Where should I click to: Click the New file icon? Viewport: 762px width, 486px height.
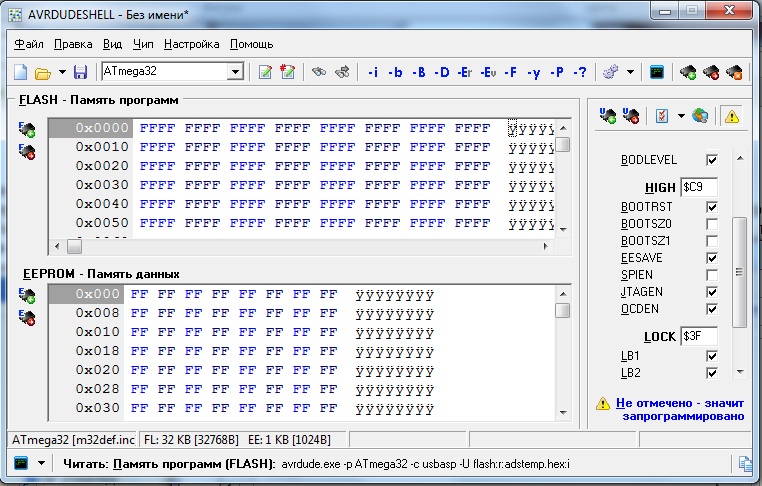coord(20,72)
